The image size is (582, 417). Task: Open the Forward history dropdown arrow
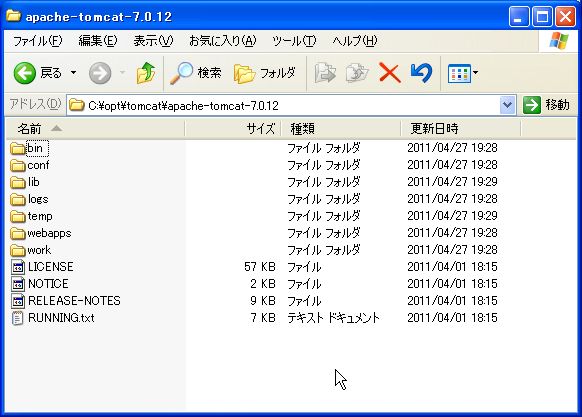coord(122,73)
